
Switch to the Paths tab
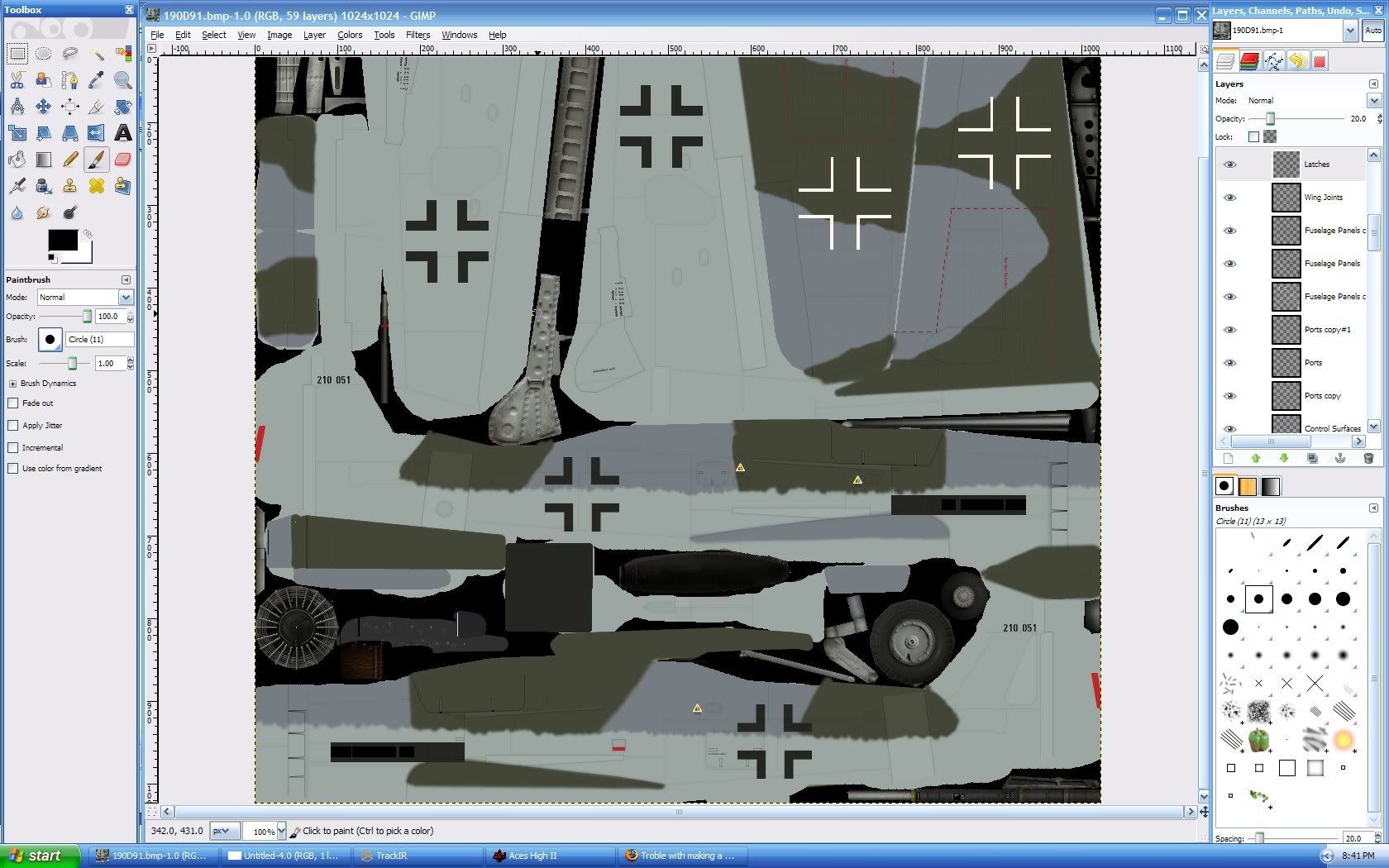pyautogui.click(x=1273, y=61)
